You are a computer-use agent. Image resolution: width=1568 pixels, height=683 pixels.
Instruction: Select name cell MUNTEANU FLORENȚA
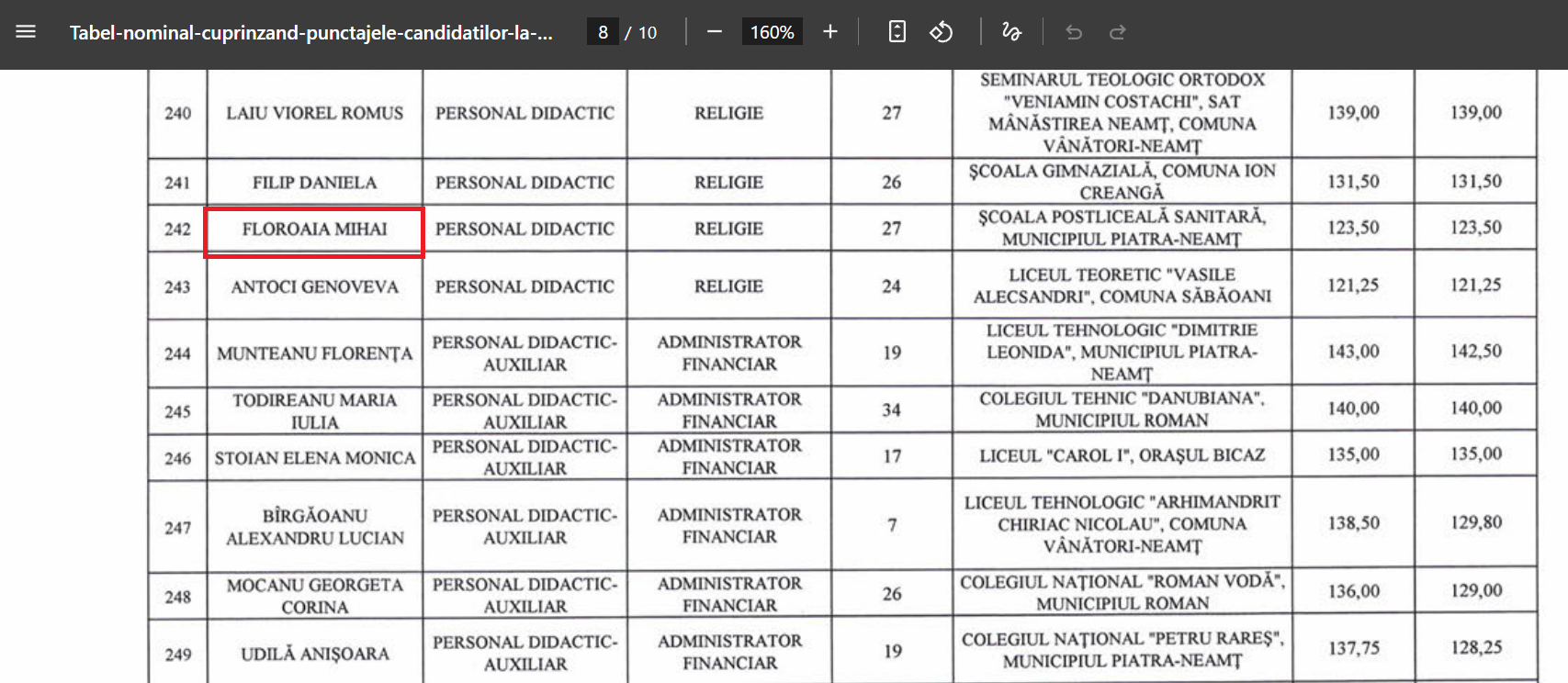(314, 353)
